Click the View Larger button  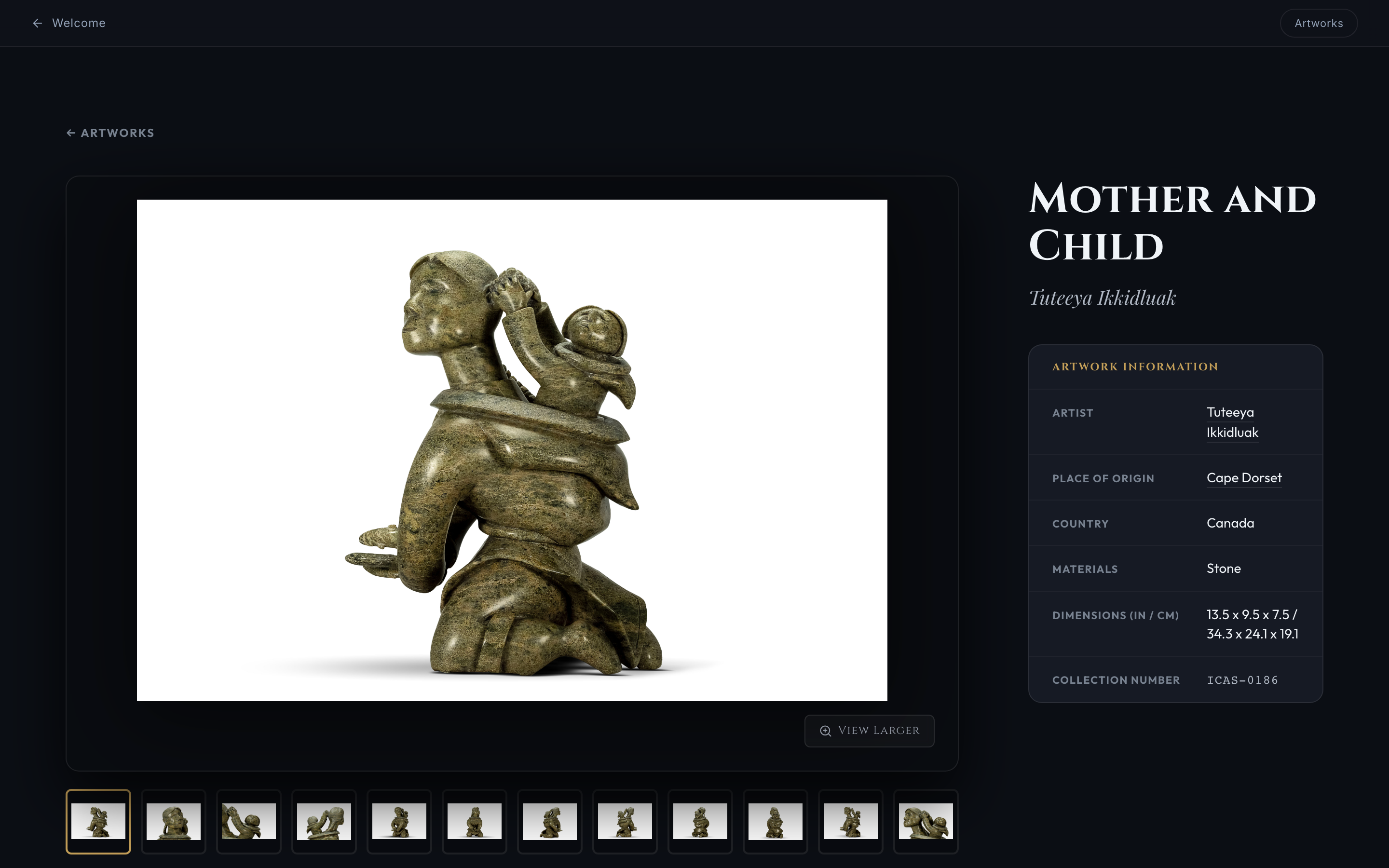tap(869, 730)
